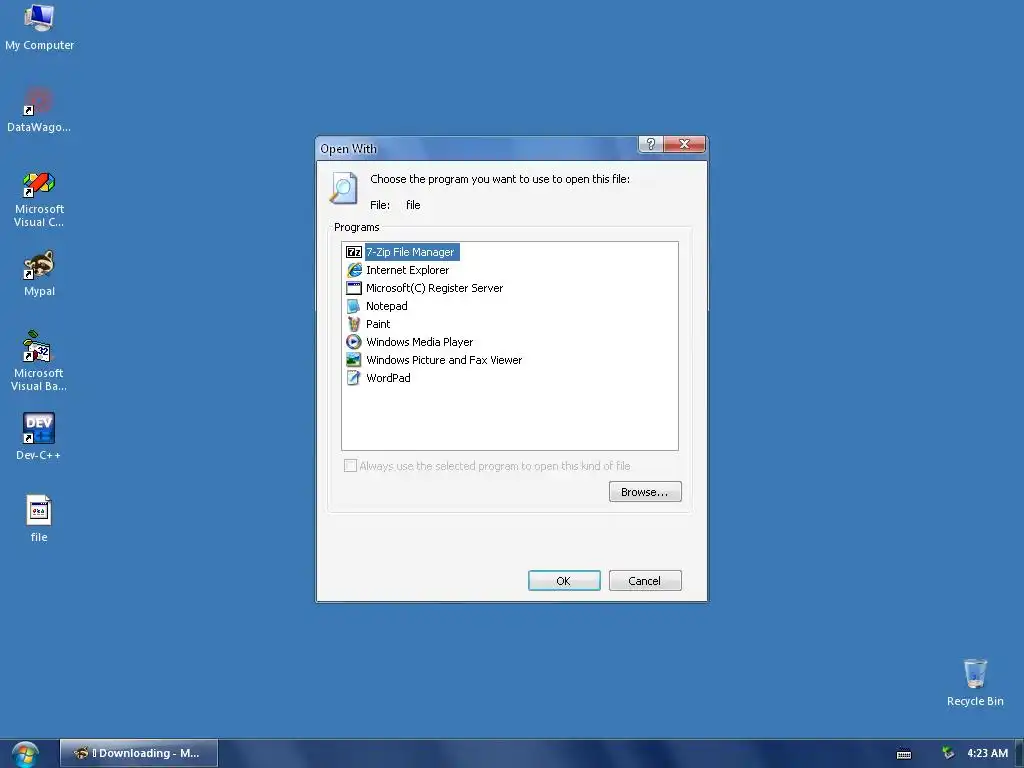Click the Paint program icon
Screen dimensions: 1024x768
click(354, 324)
